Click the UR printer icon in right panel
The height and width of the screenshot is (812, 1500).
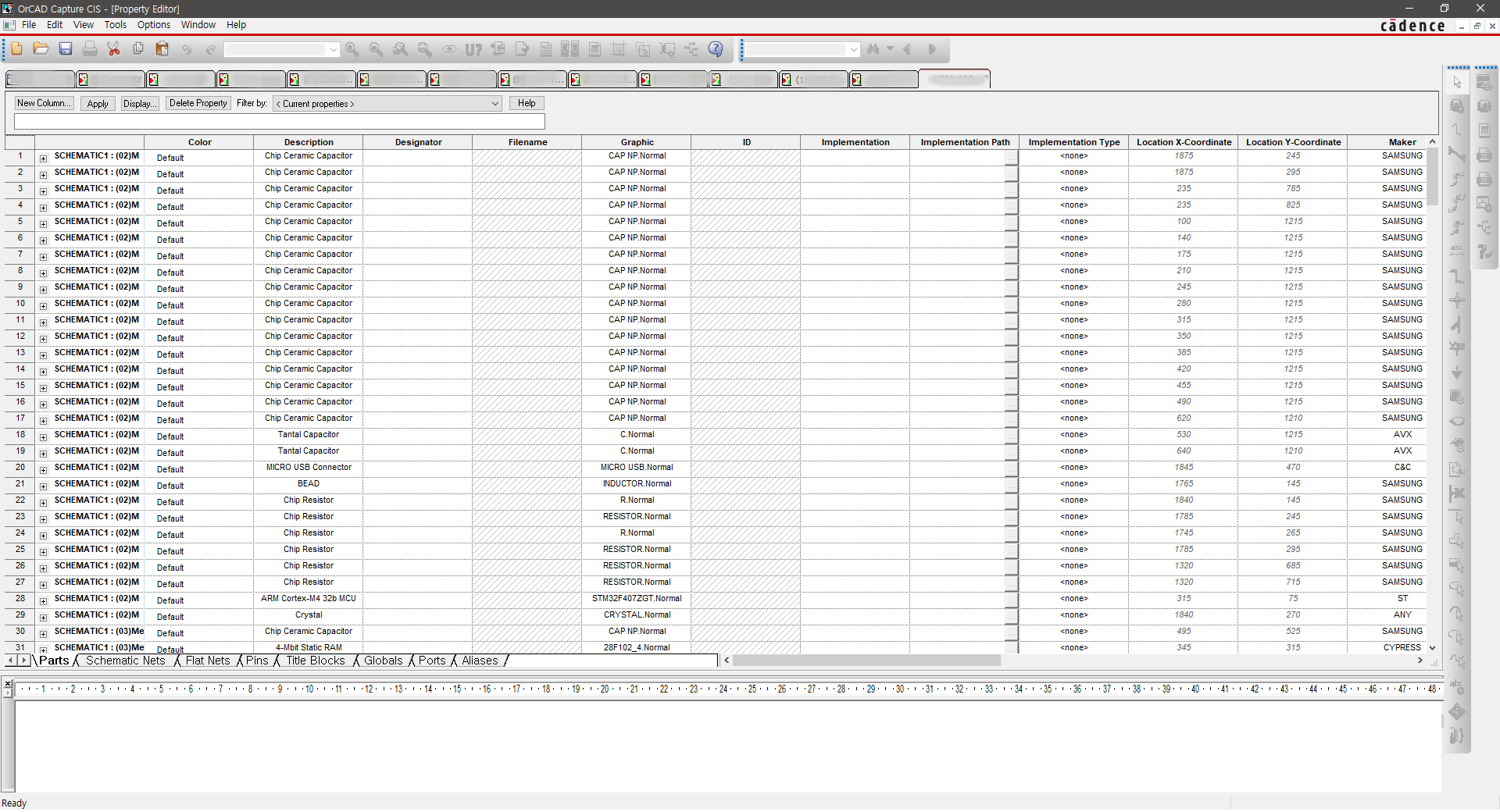point(1484,179)
